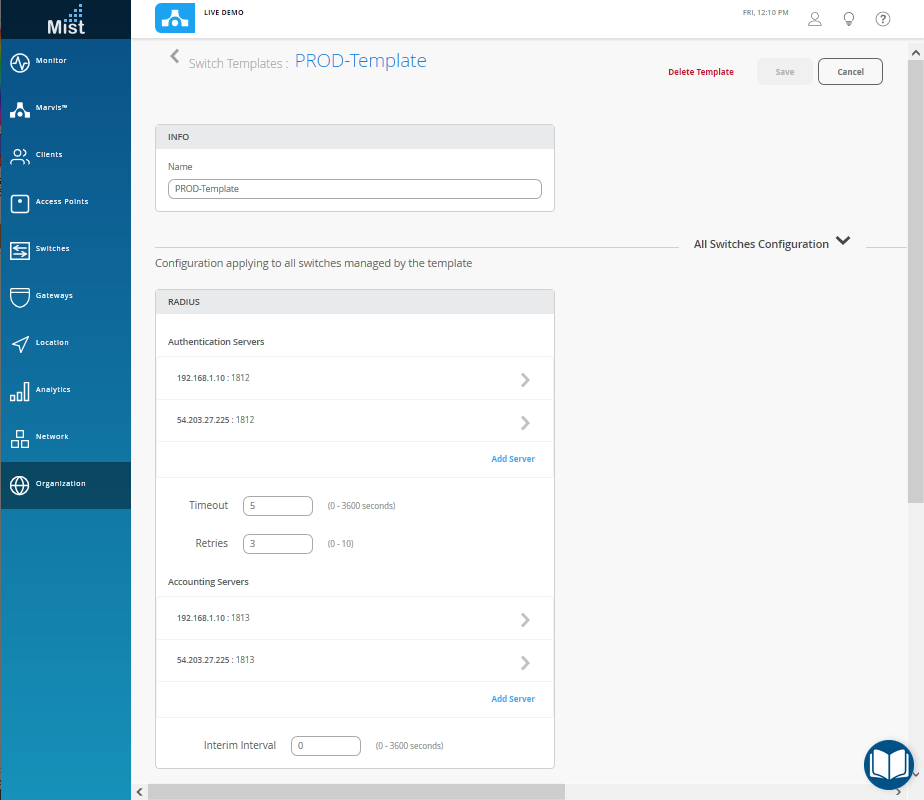Select Organization in the sidebar menu

[x=60, y=484]
